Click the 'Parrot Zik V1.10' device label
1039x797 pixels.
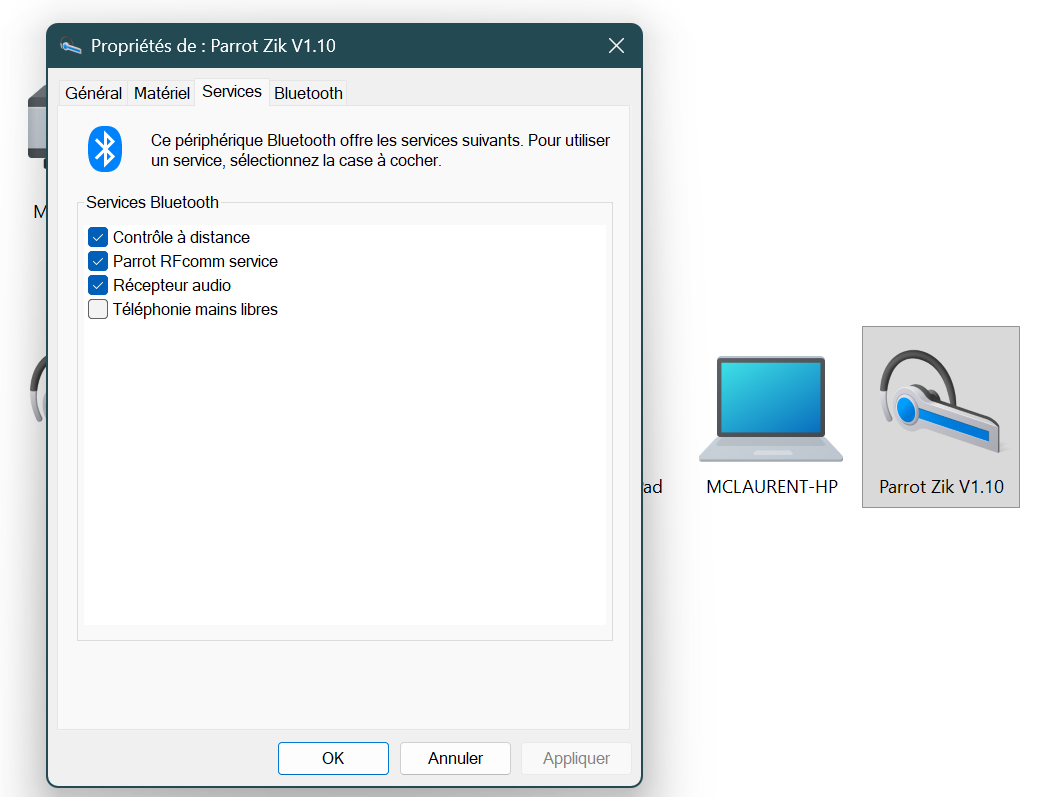[x=941, y=487]
